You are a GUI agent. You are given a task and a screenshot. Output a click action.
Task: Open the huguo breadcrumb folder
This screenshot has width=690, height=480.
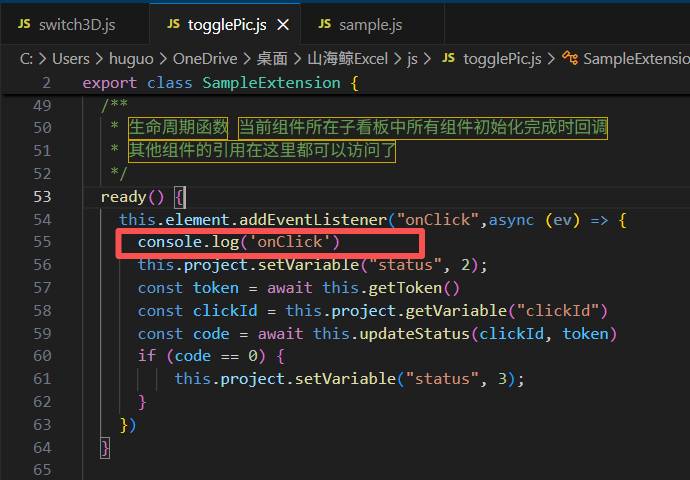coord(131,59)
